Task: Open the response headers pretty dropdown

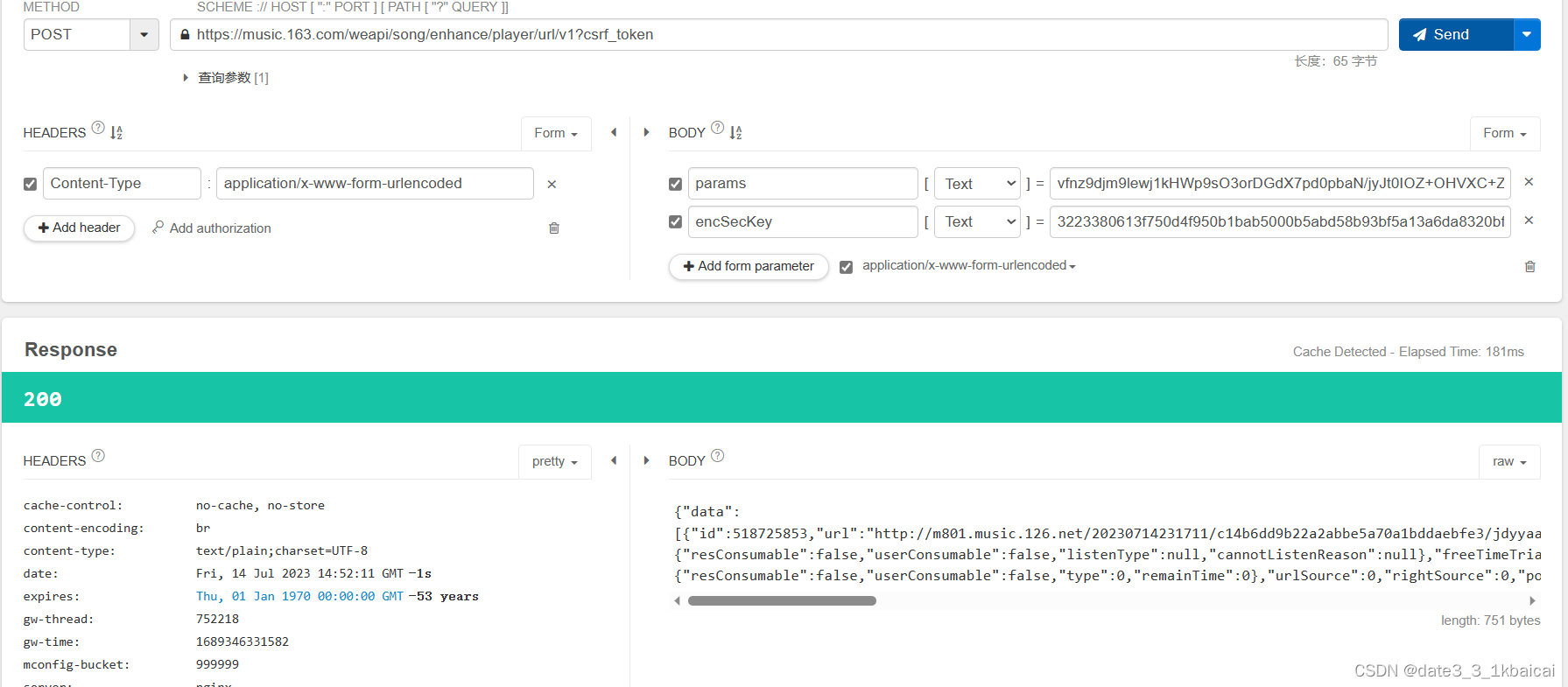Action: coord(555,461)
